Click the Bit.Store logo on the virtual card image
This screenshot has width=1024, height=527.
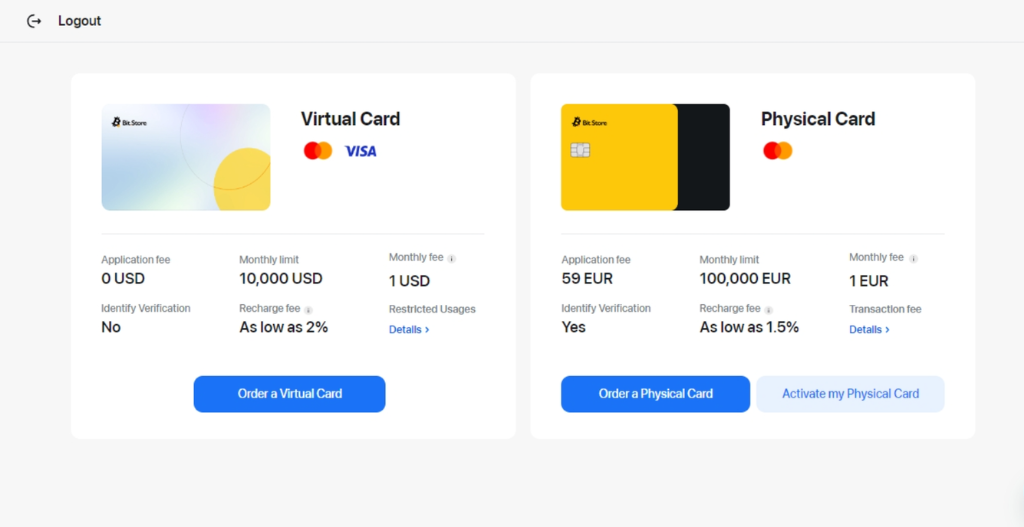[x=130, y=122]
